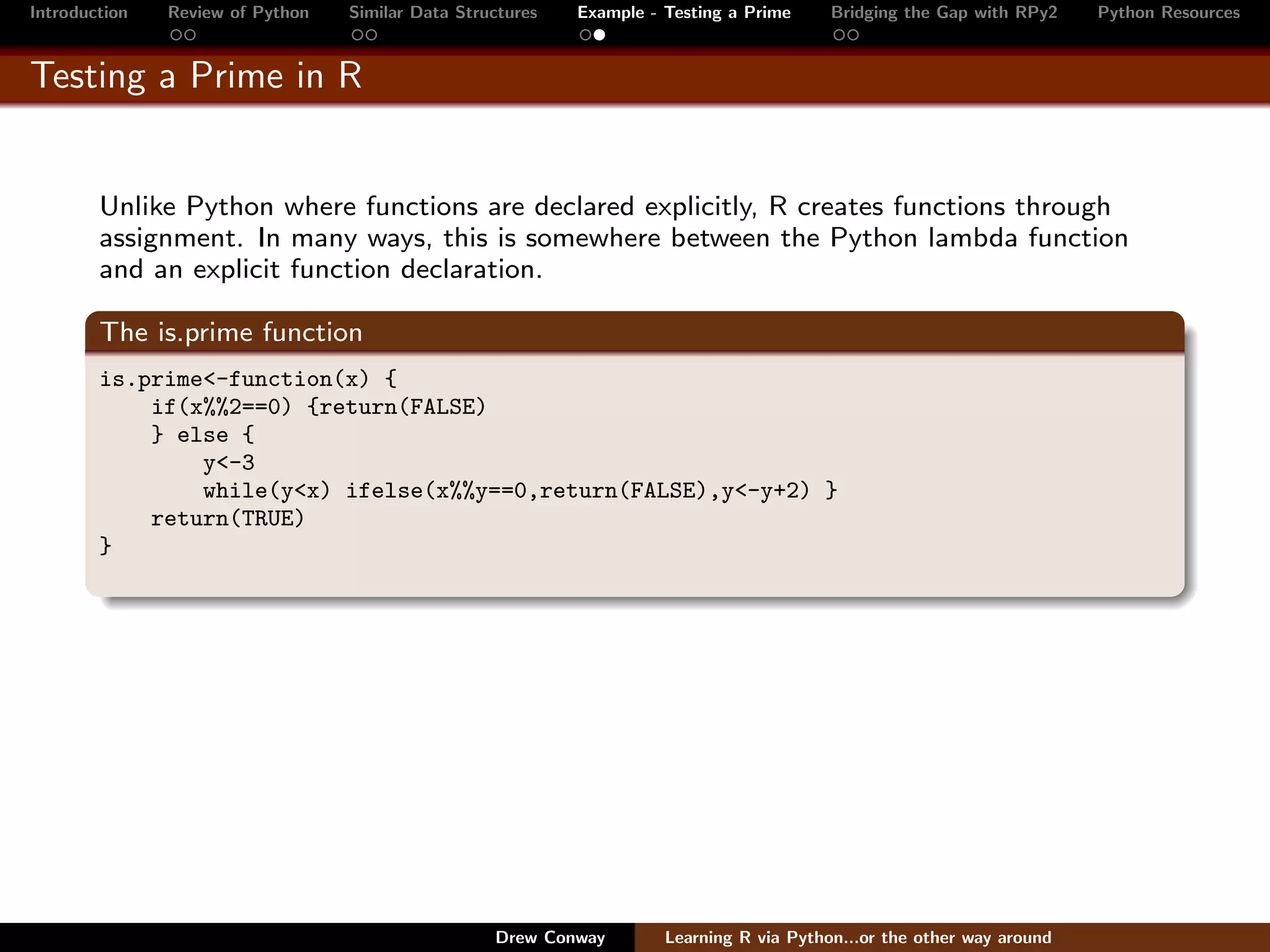Click second navigation dot under Review of Python
This screenshot has height=952, width=1270.
190,35
